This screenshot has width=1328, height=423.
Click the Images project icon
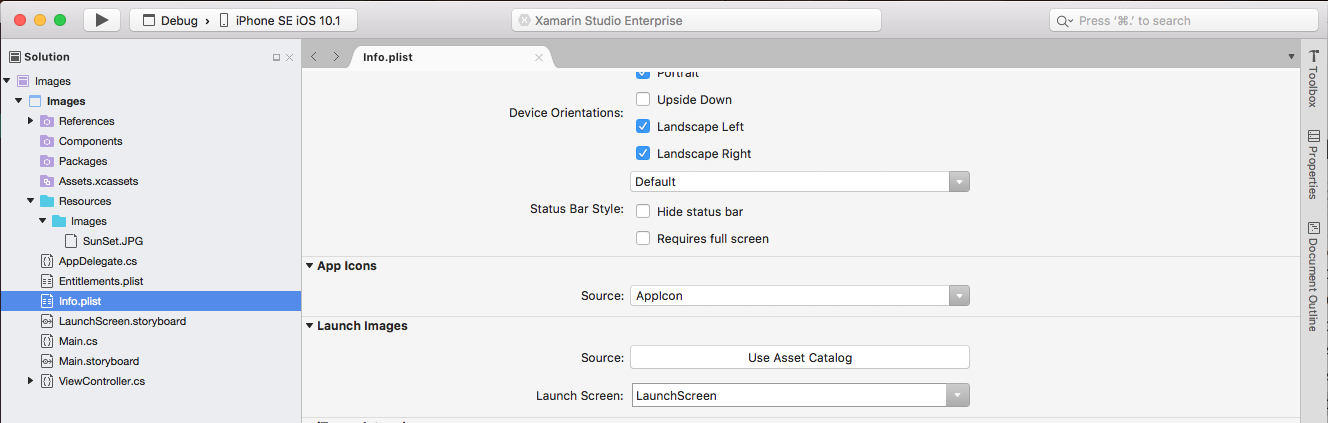pos(35,101)
